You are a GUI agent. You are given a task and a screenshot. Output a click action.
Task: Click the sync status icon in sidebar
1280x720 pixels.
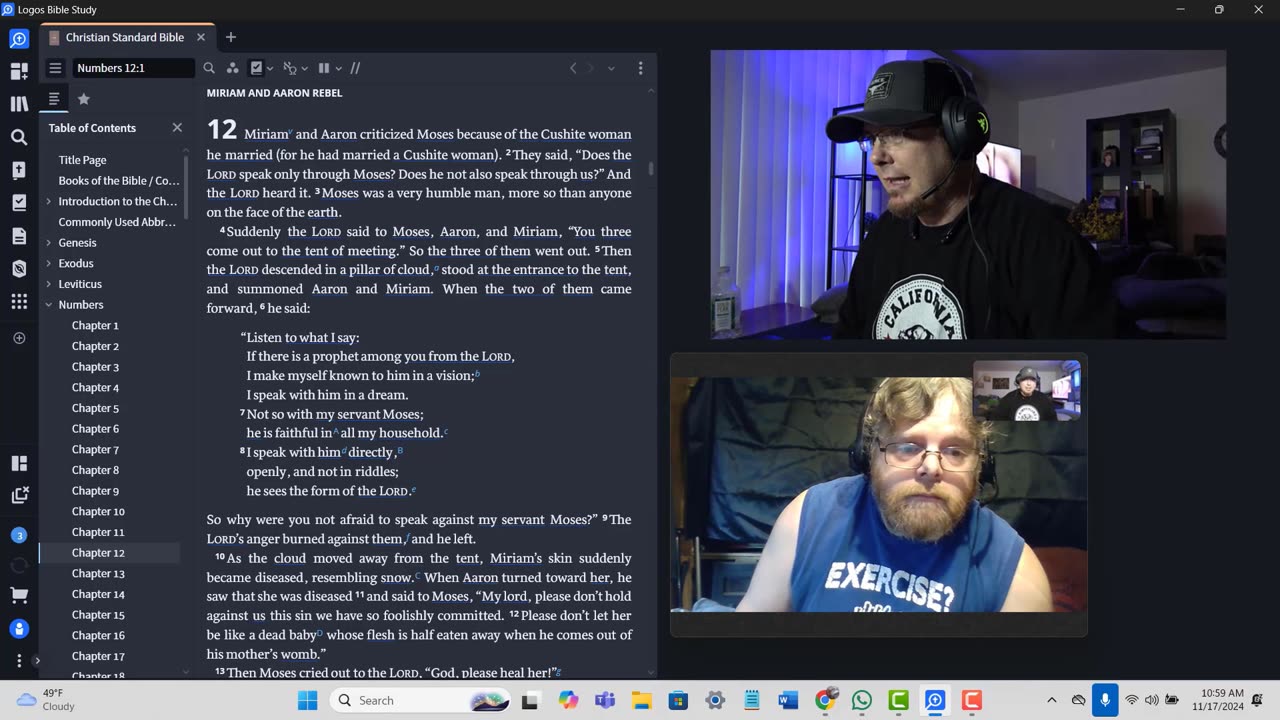19,565
